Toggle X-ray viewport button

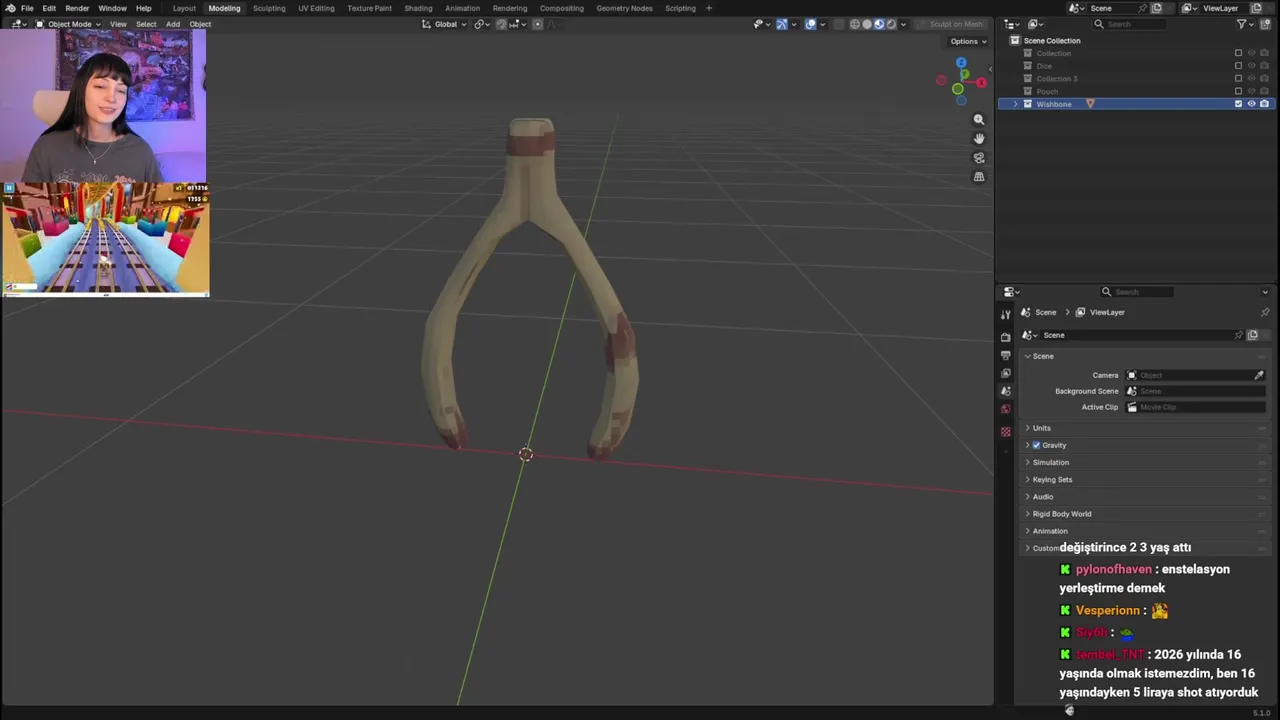838,24
